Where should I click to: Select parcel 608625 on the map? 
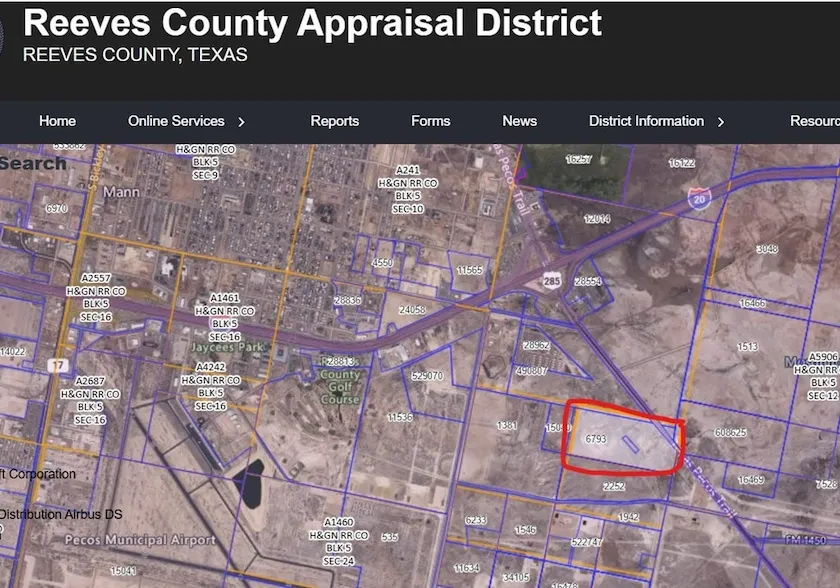pos(730,433)
